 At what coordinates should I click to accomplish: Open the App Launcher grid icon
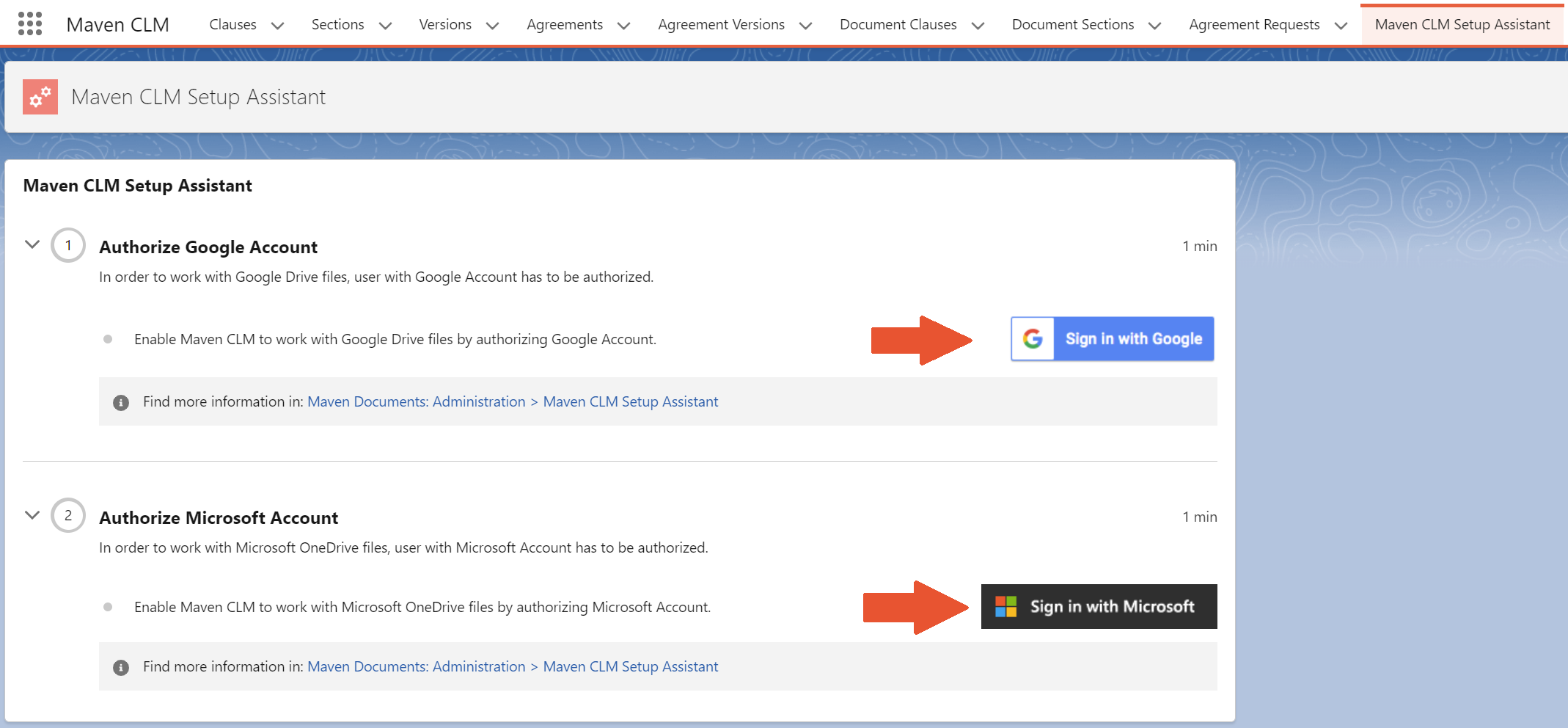coord(30,23)
